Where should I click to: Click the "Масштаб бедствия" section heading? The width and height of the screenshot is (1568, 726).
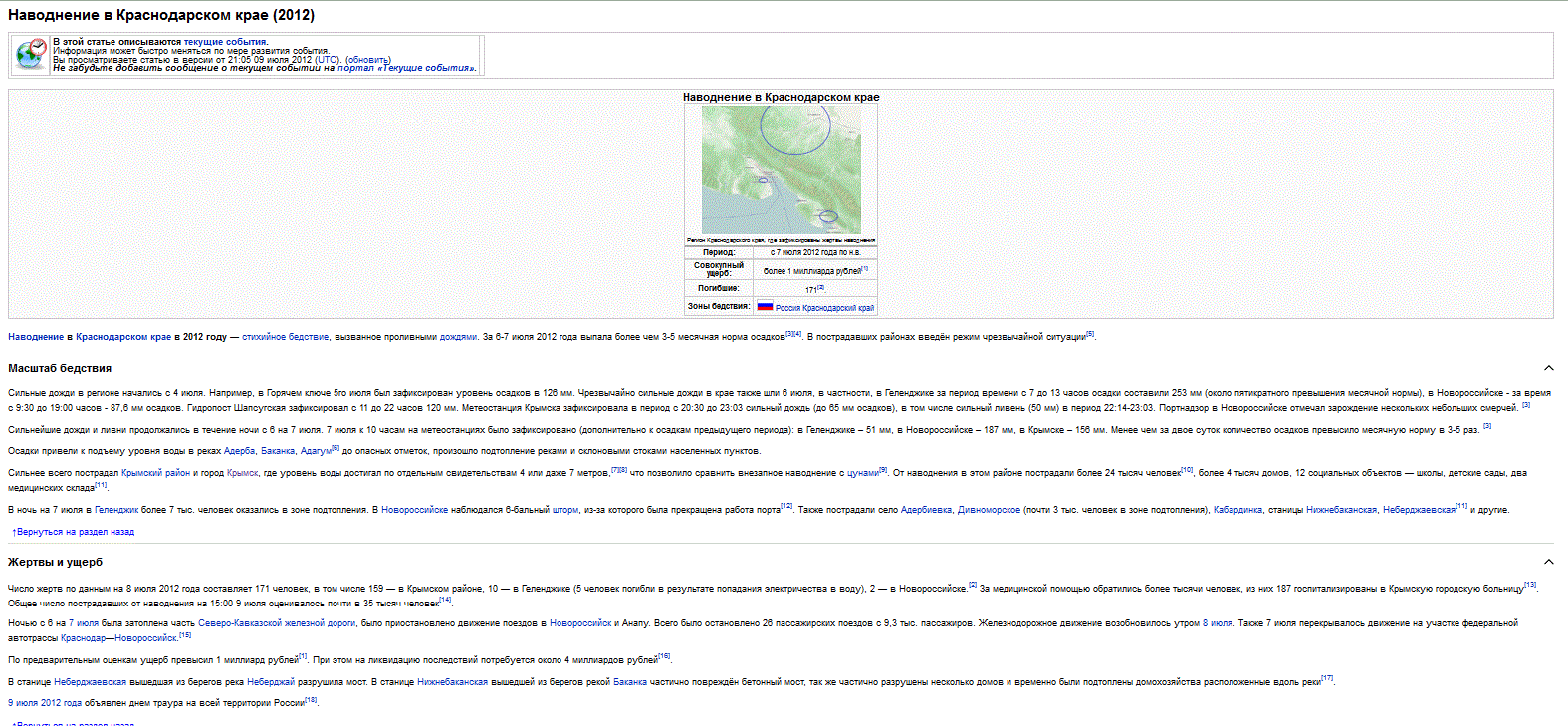(x=60, y=368)
